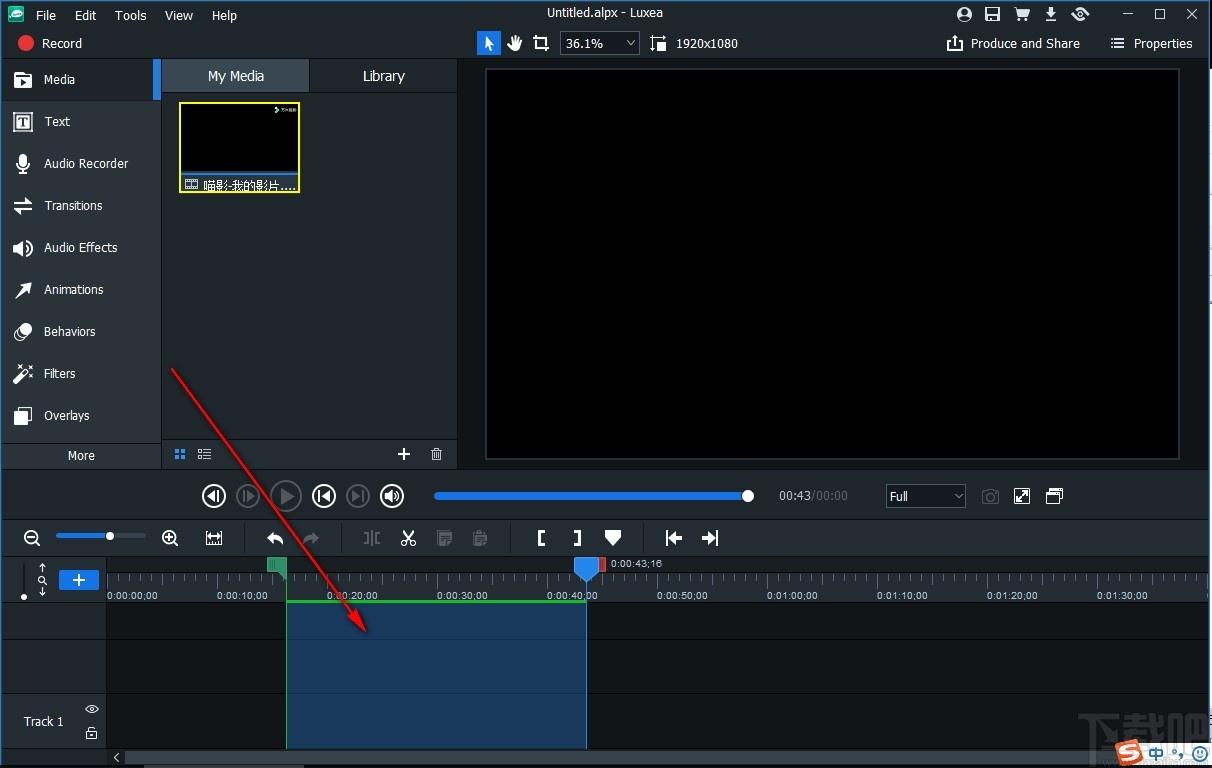Viewport: 1212px width, 768px height.
Task: Select the pointer selection tool
Action: pyautogui.click(x=489, y=43)
